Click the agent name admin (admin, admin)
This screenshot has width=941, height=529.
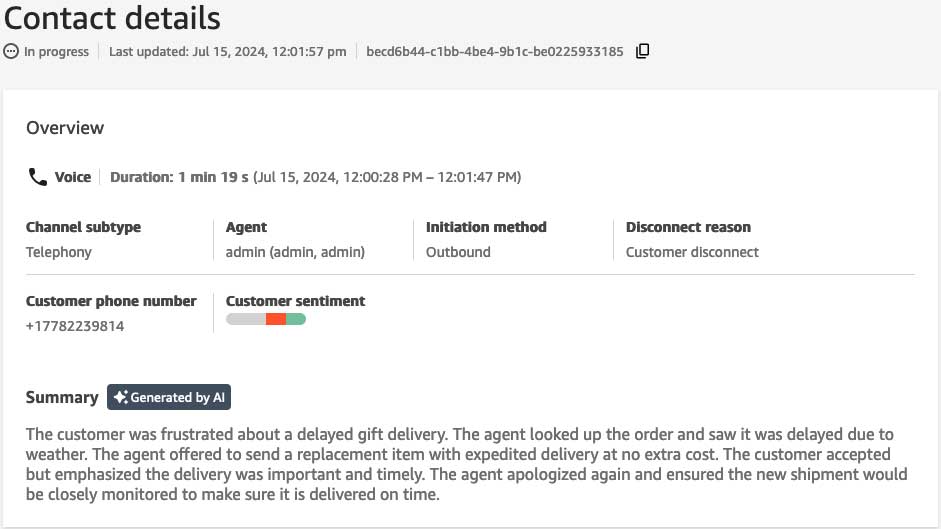pyautogui.click(x=295, y=252)
